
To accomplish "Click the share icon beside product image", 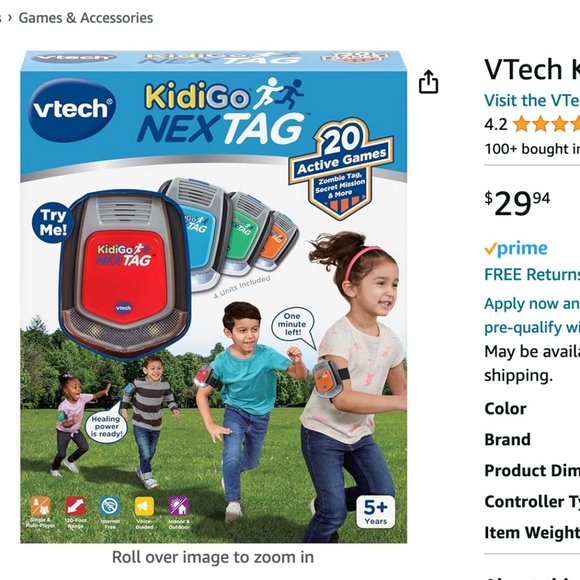I will click(x=428, y=82).
